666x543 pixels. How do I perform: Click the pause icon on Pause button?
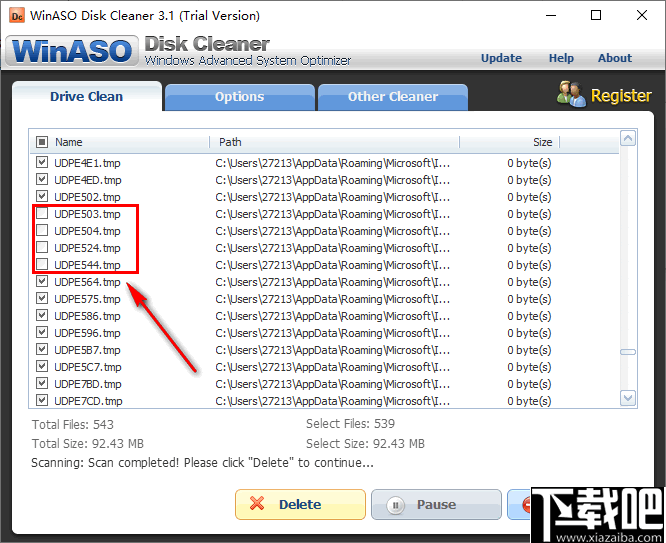point(395,505)
